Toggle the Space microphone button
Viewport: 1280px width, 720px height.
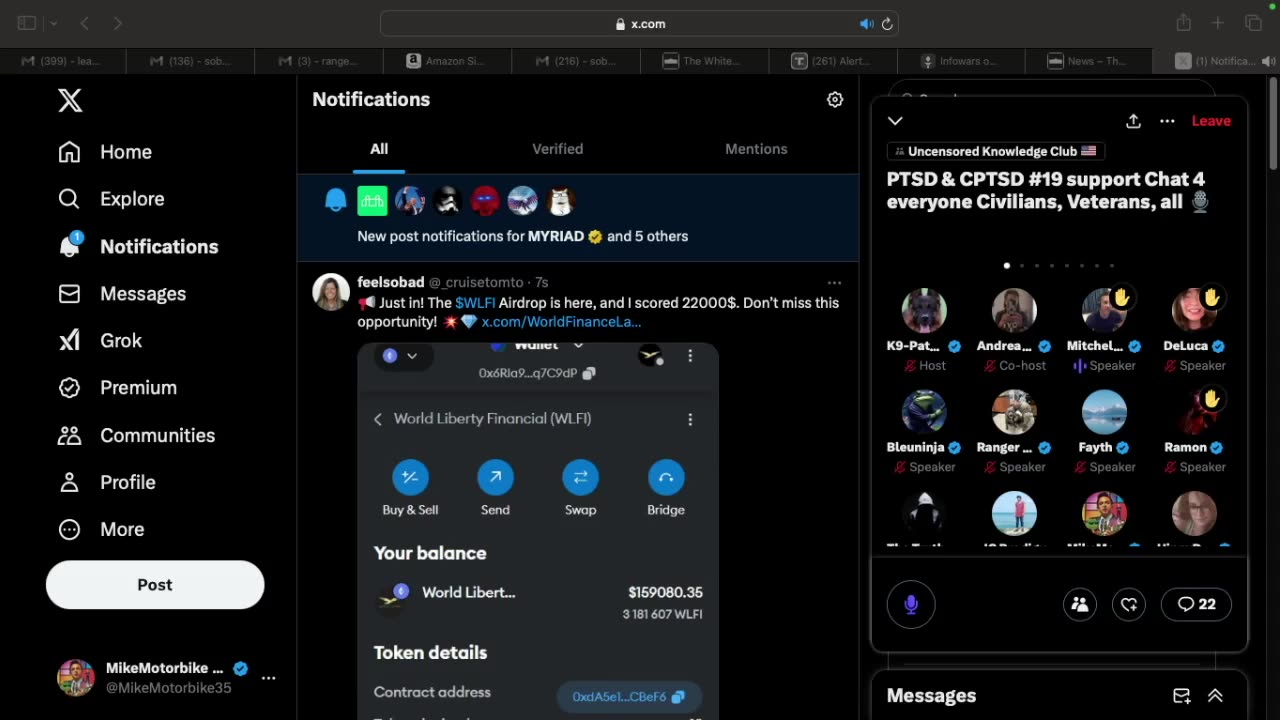coord(911,604)
